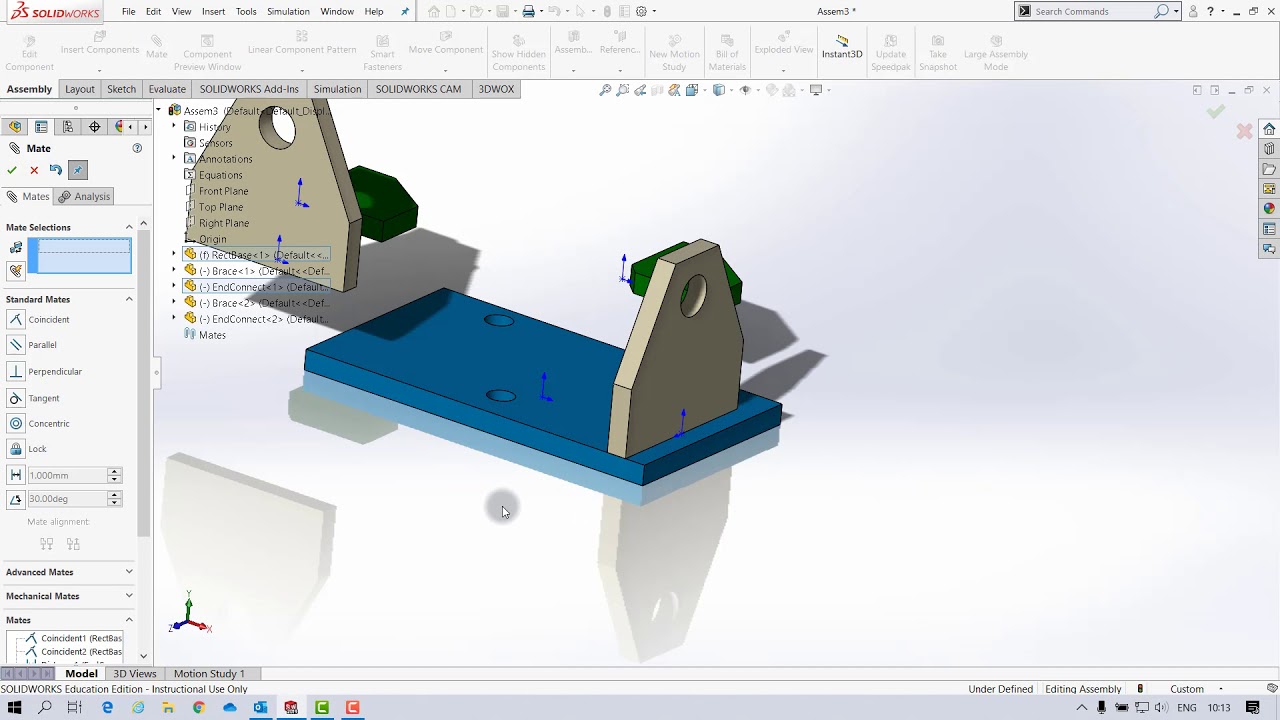Expand the Advanced Mates section
The image size is (1280, 720).
click(129, 572)
